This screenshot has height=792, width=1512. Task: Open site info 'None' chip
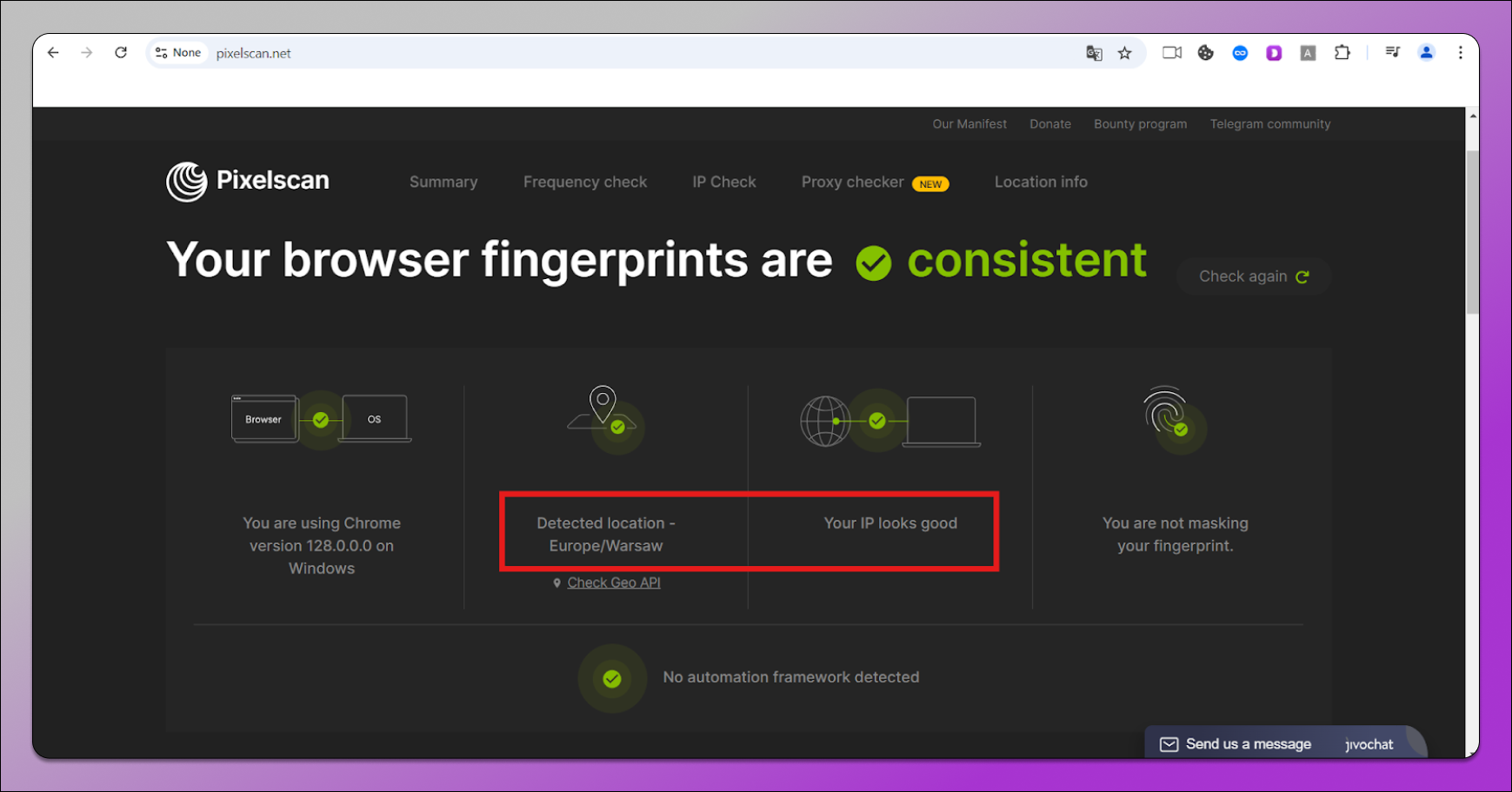[x=178, y=53]
